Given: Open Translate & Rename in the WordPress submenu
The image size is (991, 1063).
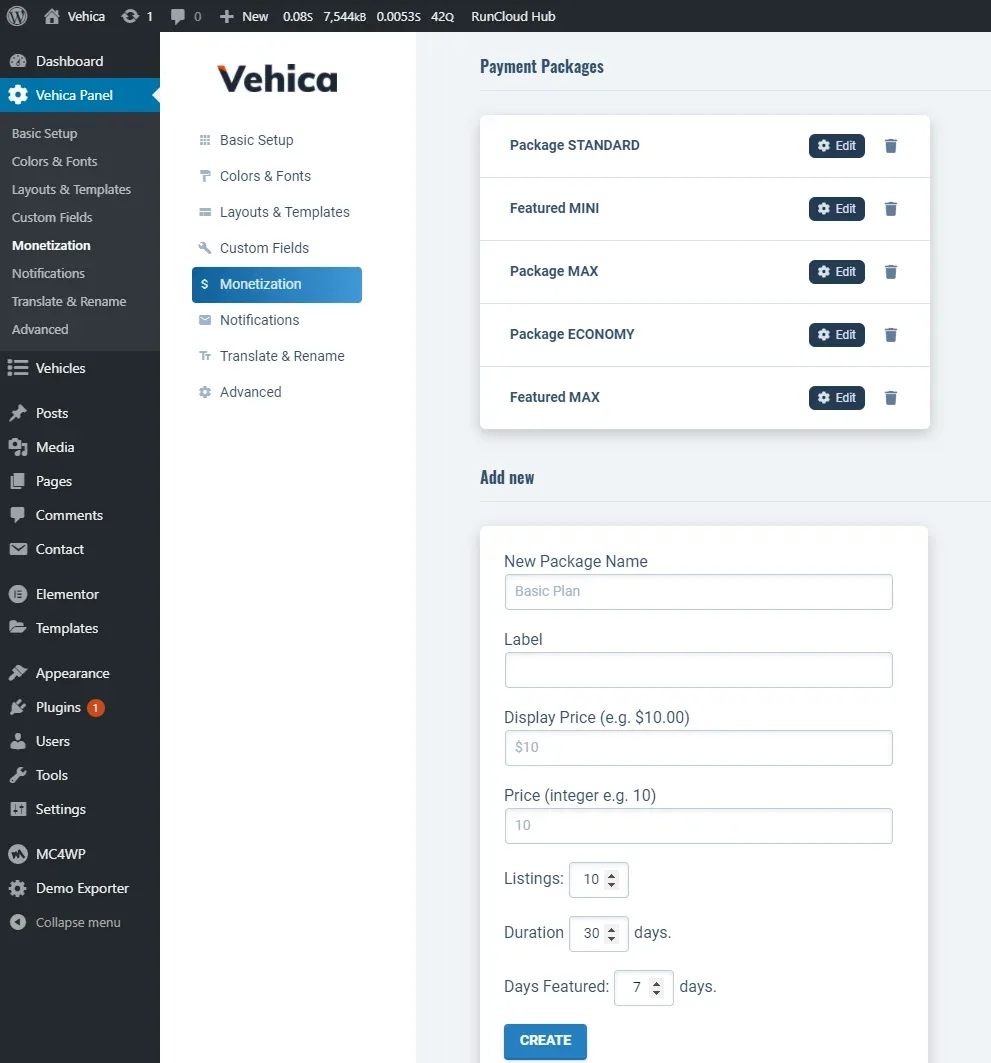Looking at the screenshot, I should click(68, 301).
